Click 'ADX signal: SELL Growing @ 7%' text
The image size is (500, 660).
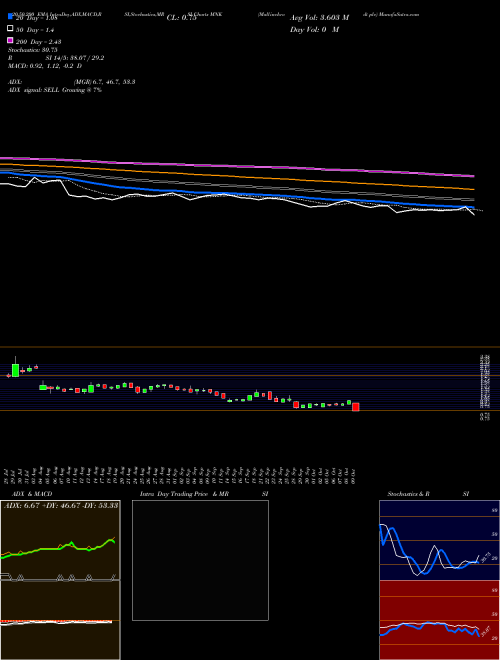coord(55,90)
